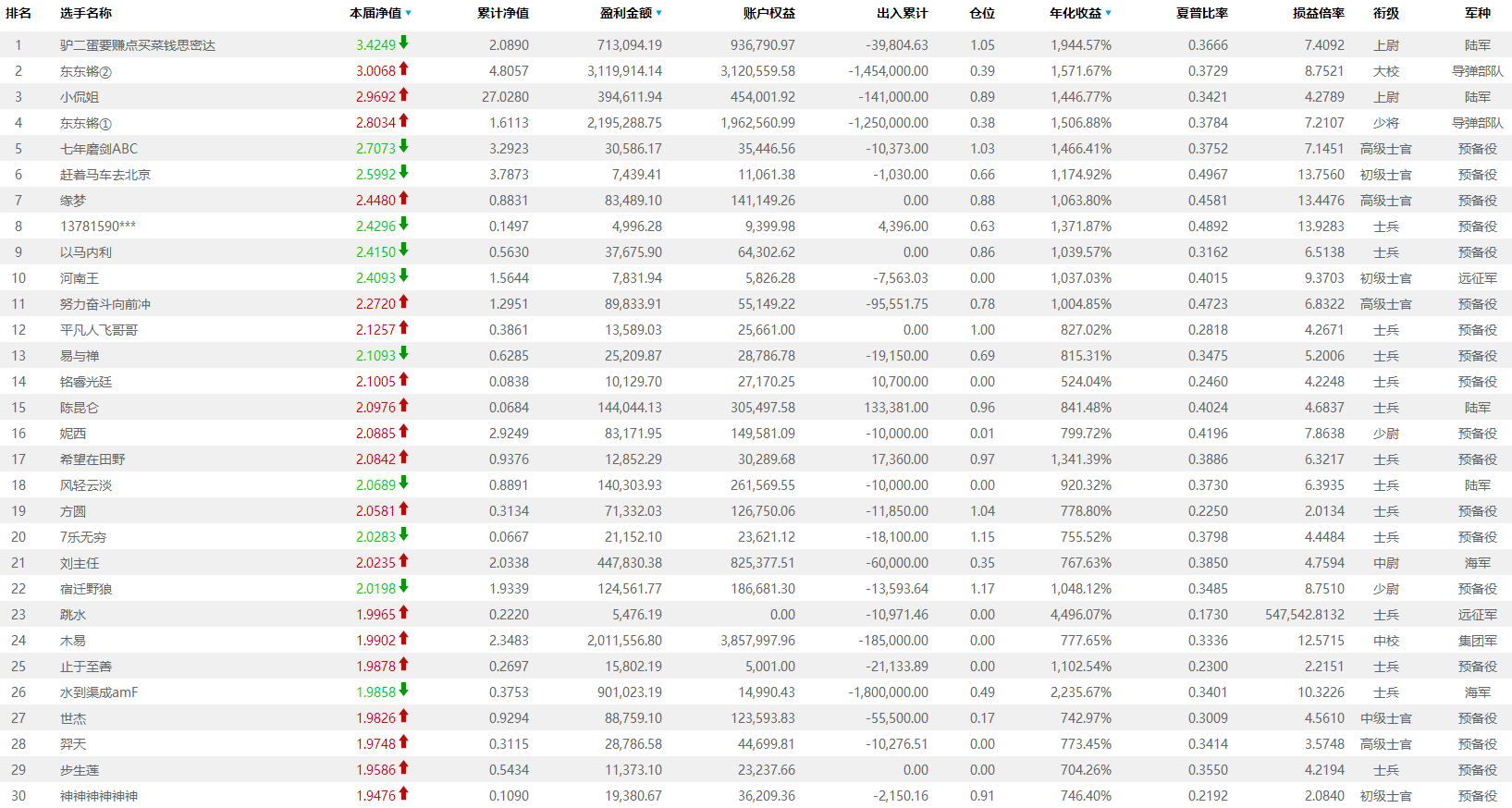Click the 衔级 column header

pyautogui.click(x=1386, y=13)
